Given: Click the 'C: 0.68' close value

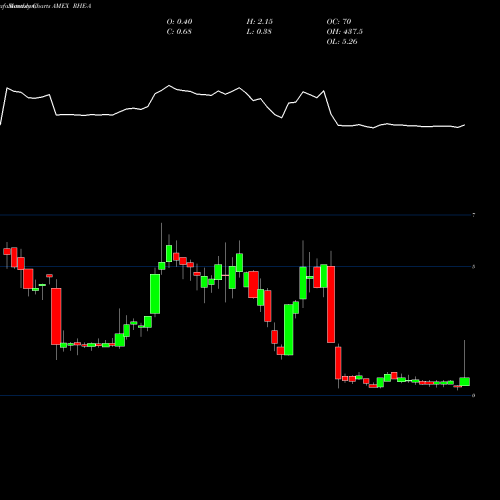Looking at the screenshot, I should pos(179,32).
